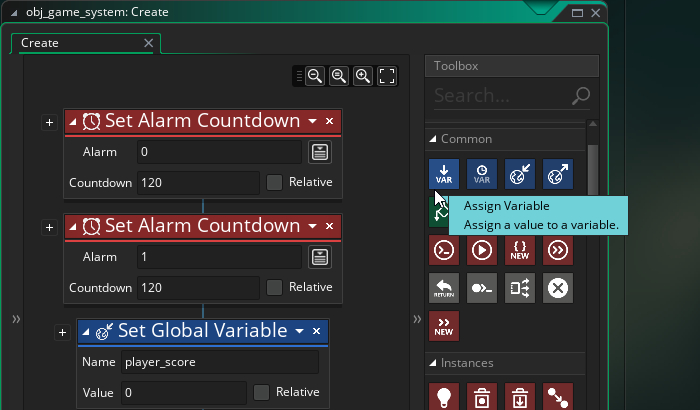This screenshot has width=700, height=410.
Task: Click the Value field of Set Global Variable
Action: point(183,393)
